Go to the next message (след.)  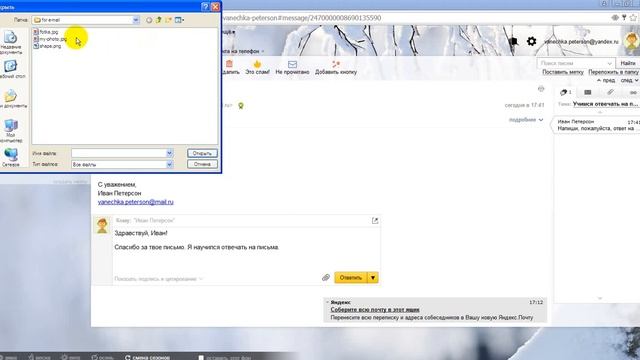[629, 80]
